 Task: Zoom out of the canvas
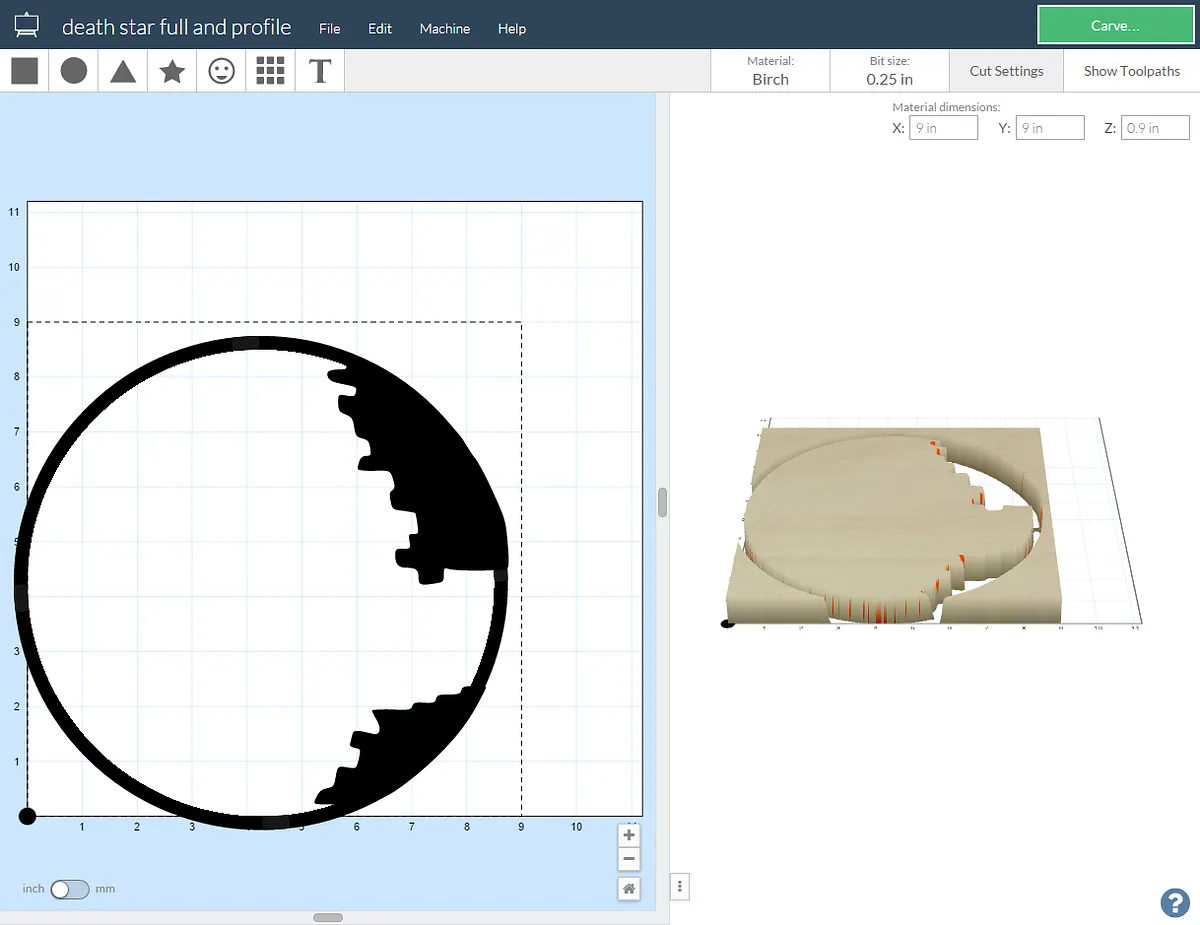point(628,859)
